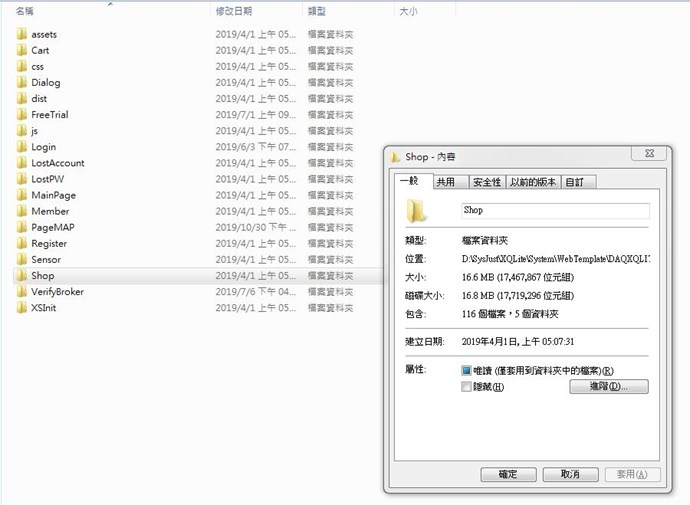Viewport: 690px width, 505px height.
Task: Click the XSInit folder icon
Action: [x=22, y=307]
